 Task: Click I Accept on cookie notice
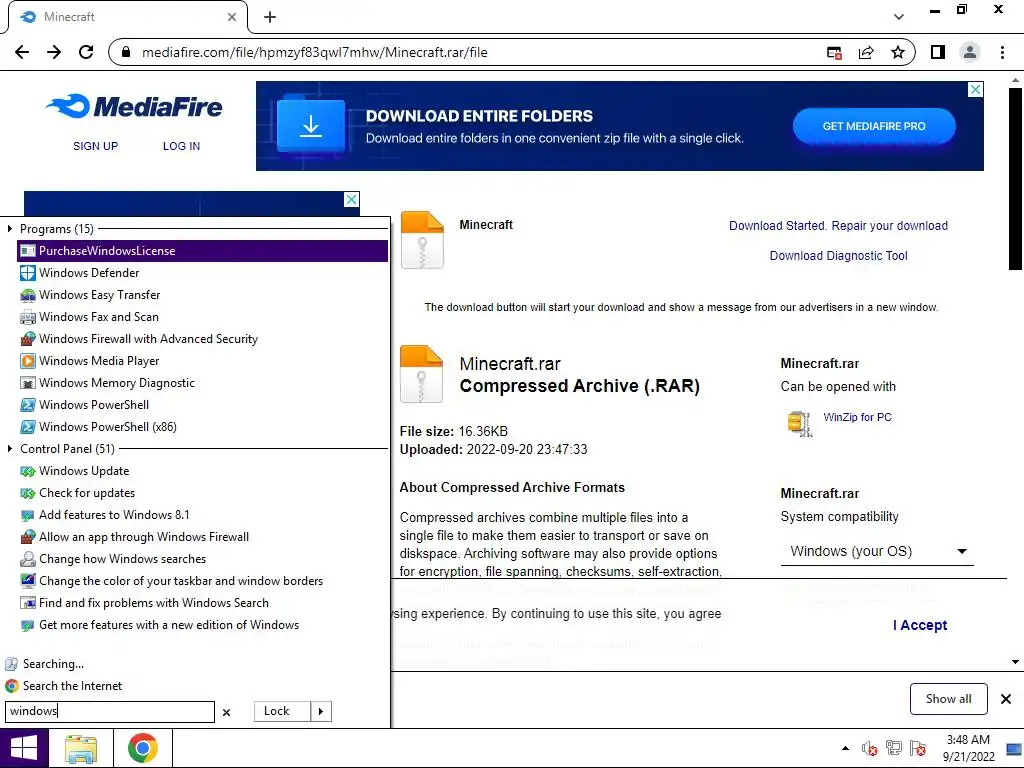click(x=920, y=625)
